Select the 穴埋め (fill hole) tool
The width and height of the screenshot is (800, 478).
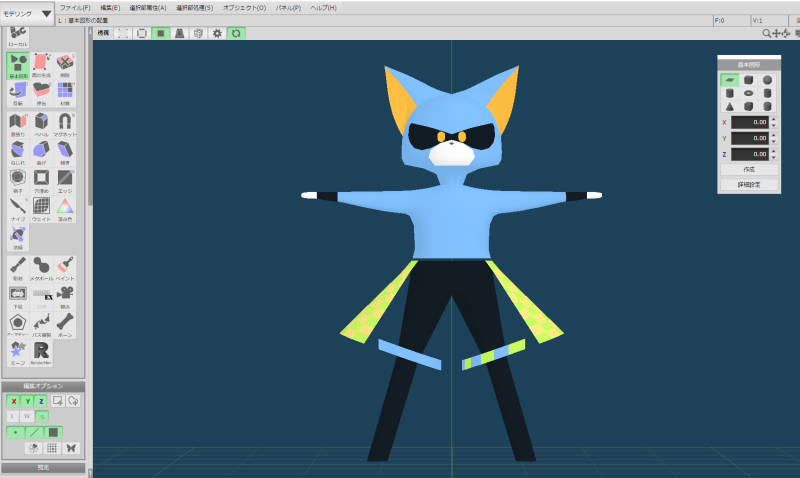point(41,181)
